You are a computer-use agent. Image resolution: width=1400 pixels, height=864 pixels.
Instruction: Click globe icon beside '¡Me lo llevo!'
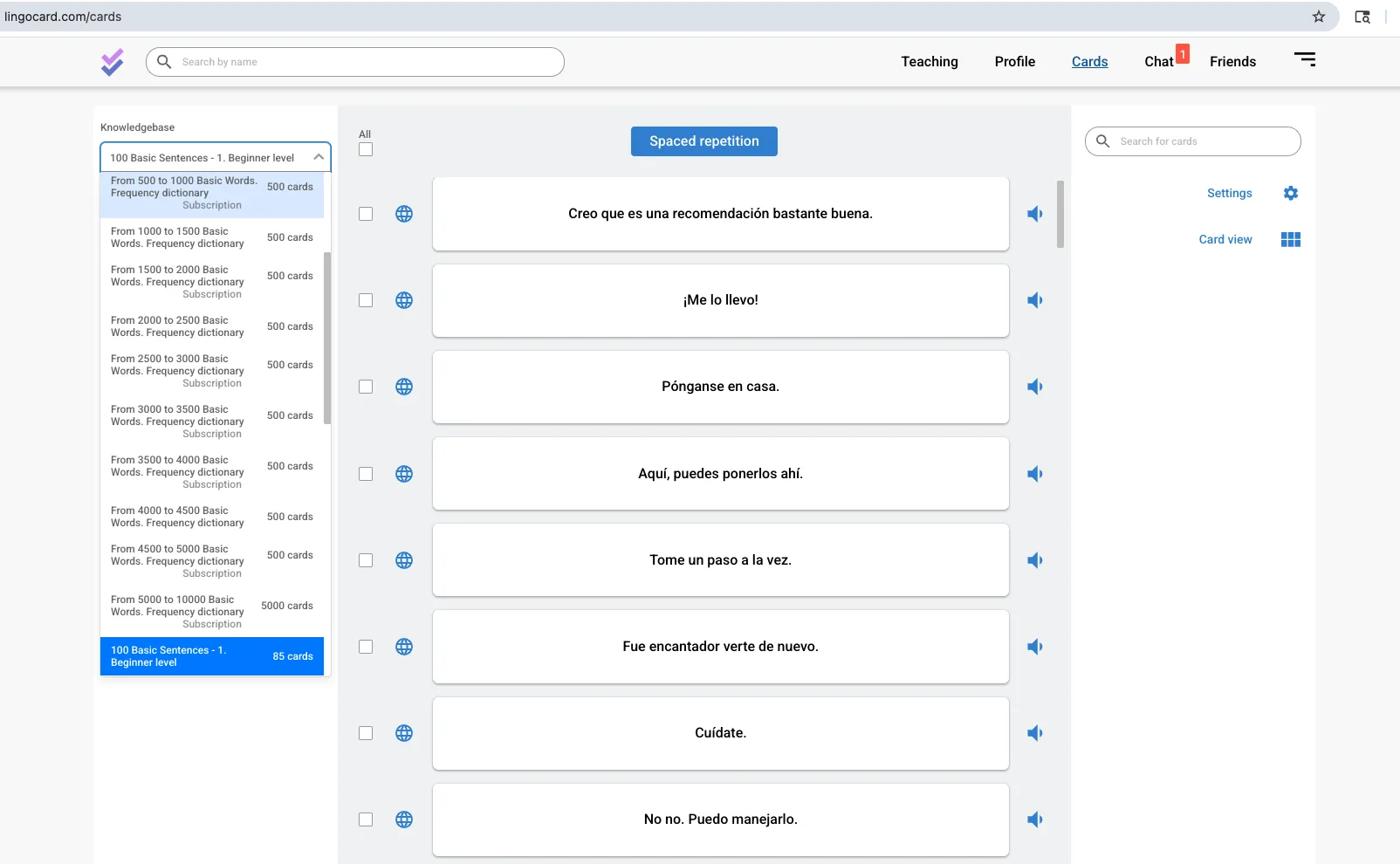click(x=404, y=300)
